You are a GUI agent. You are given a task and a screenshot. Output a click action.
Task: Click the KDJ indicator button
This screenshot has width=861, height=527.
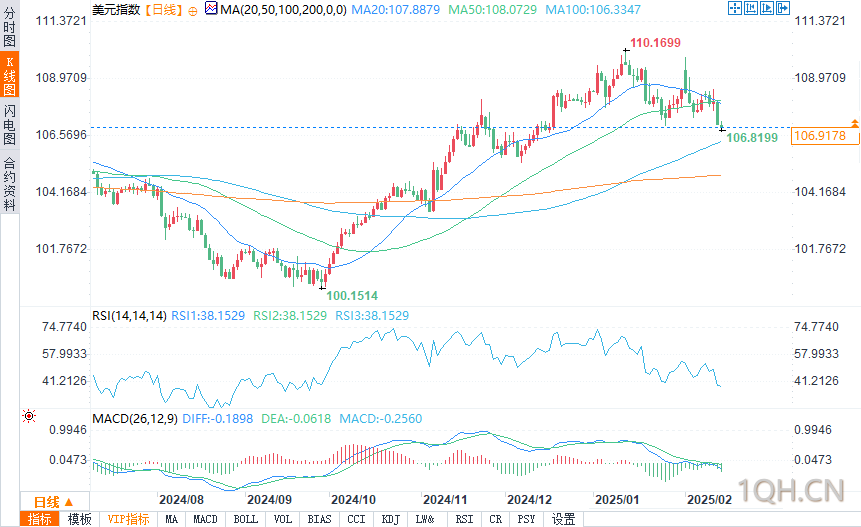click(x=390, y=519)
